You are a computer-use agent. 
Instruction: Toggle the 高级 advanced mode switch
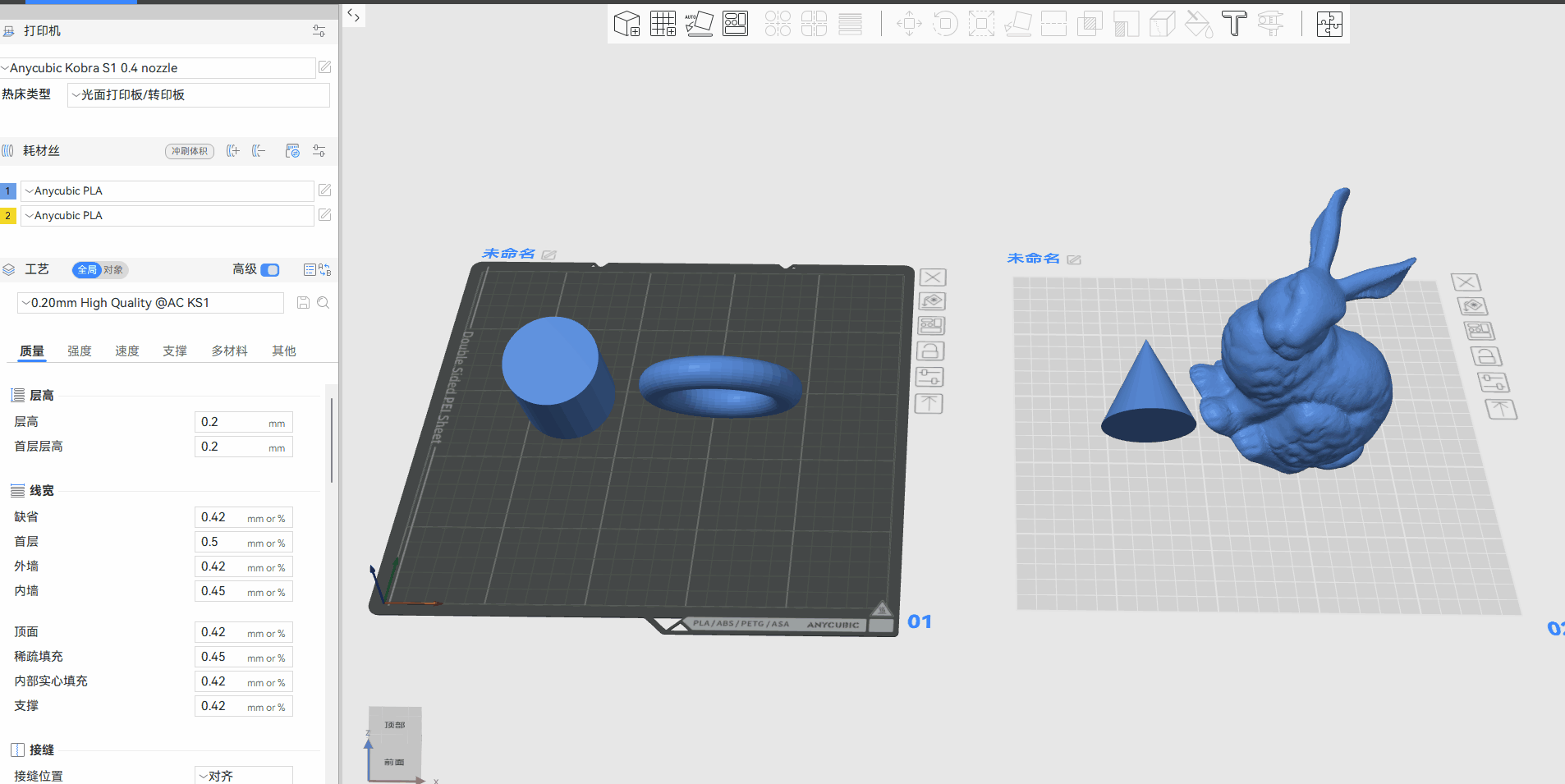[270, 270]
